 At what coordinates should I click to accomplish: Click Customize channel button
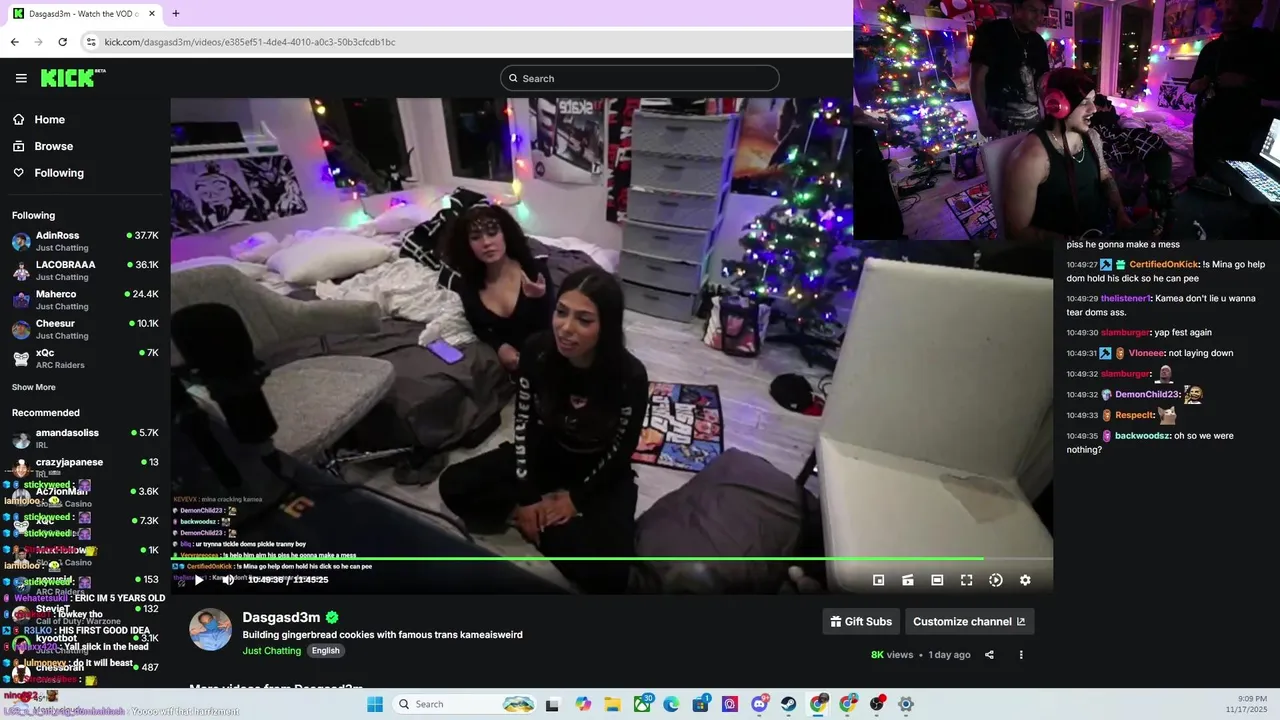[x=969, y=621]
